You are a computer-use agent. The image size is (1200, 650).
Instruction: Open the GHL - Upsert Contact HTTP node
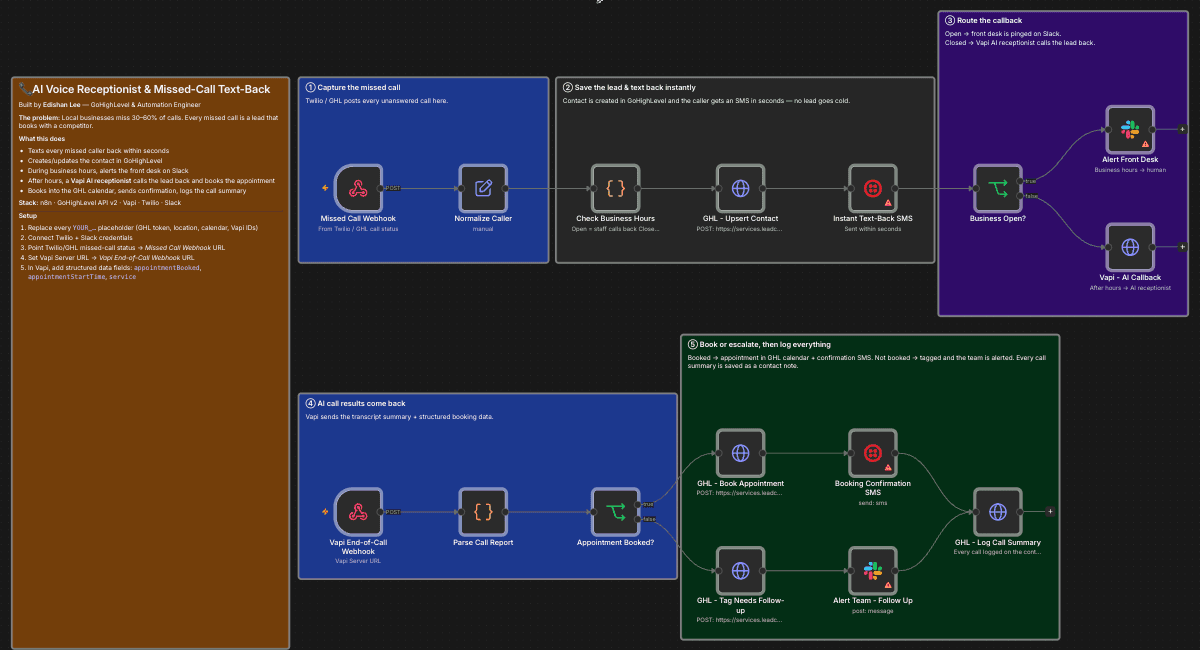tap(741, 187)
